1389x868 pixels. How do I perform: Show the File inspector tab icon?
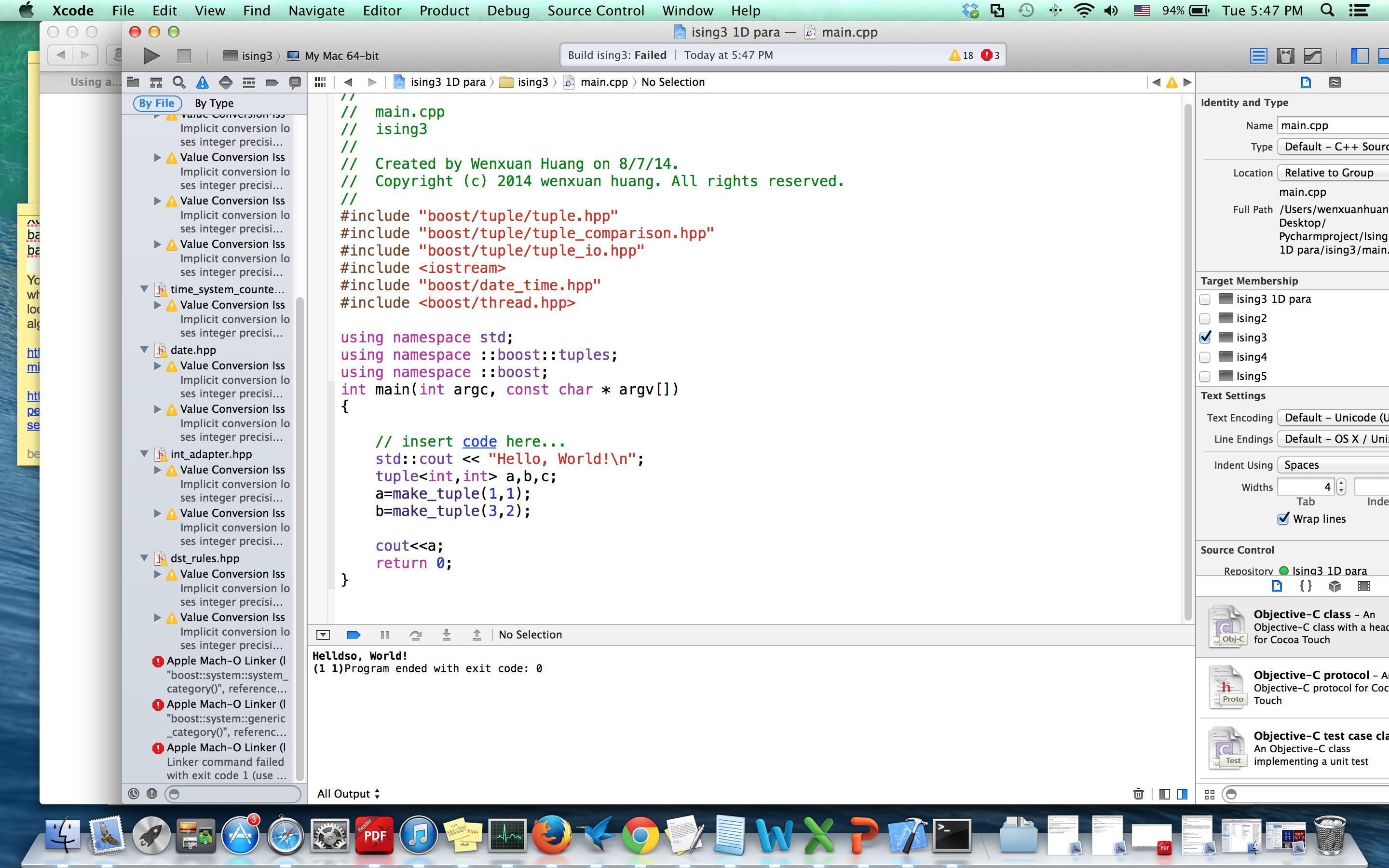point(1306,82)
